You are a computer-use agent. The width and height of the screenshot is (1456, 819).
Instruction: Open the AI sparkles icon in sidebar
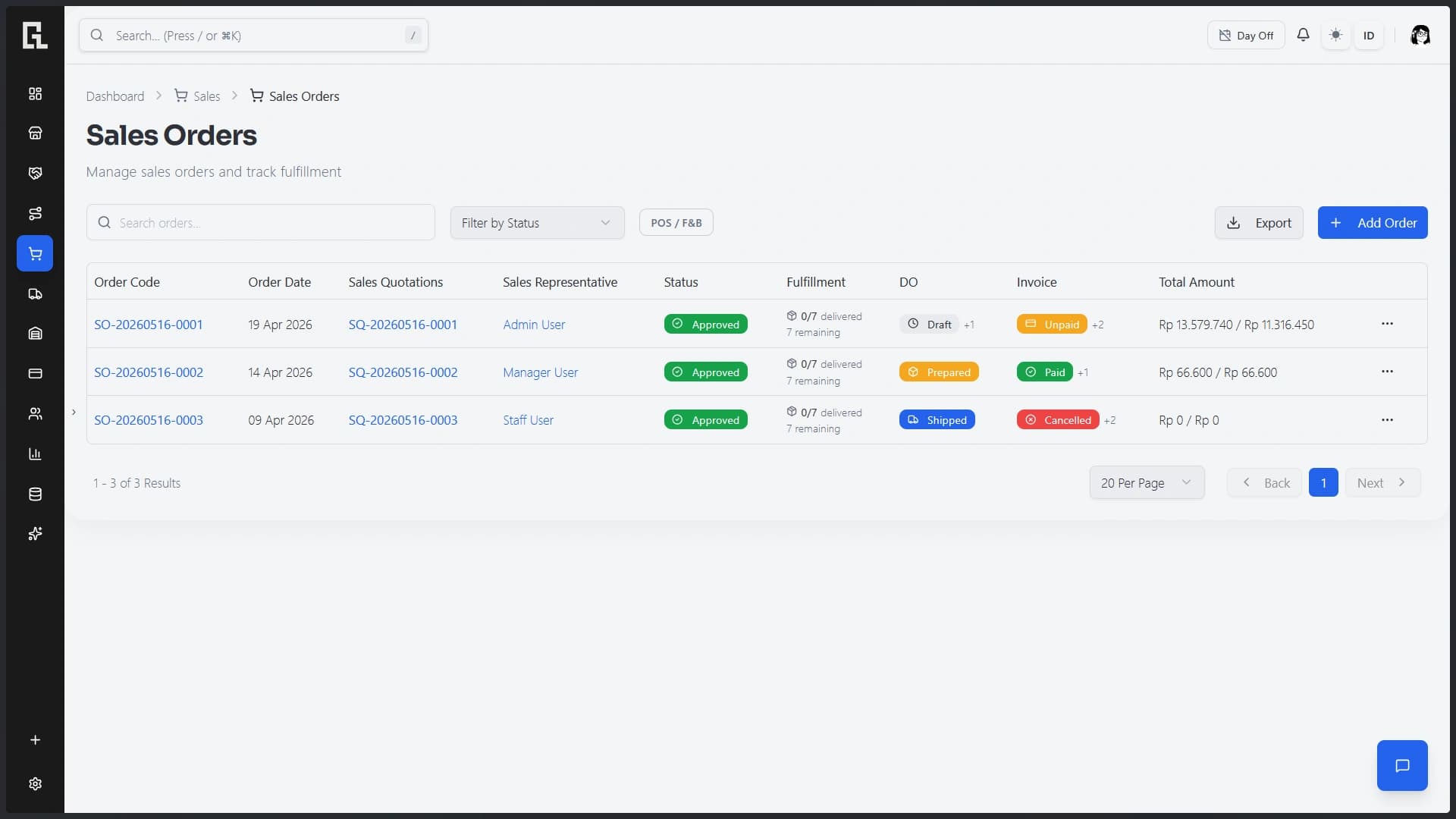(35, 534)
